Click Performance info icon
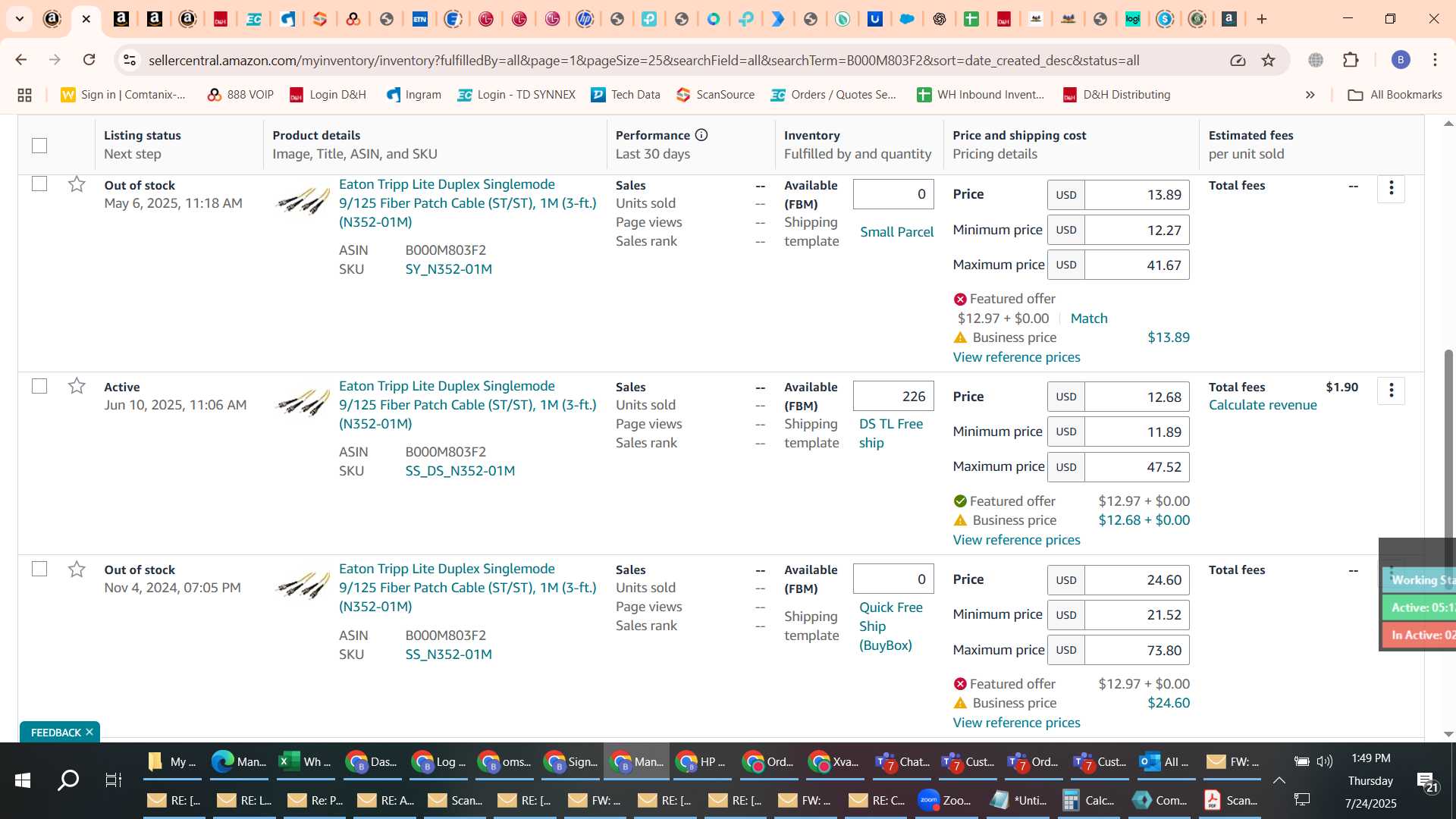This screenshot has width=1456, height=819. point(701,135)
